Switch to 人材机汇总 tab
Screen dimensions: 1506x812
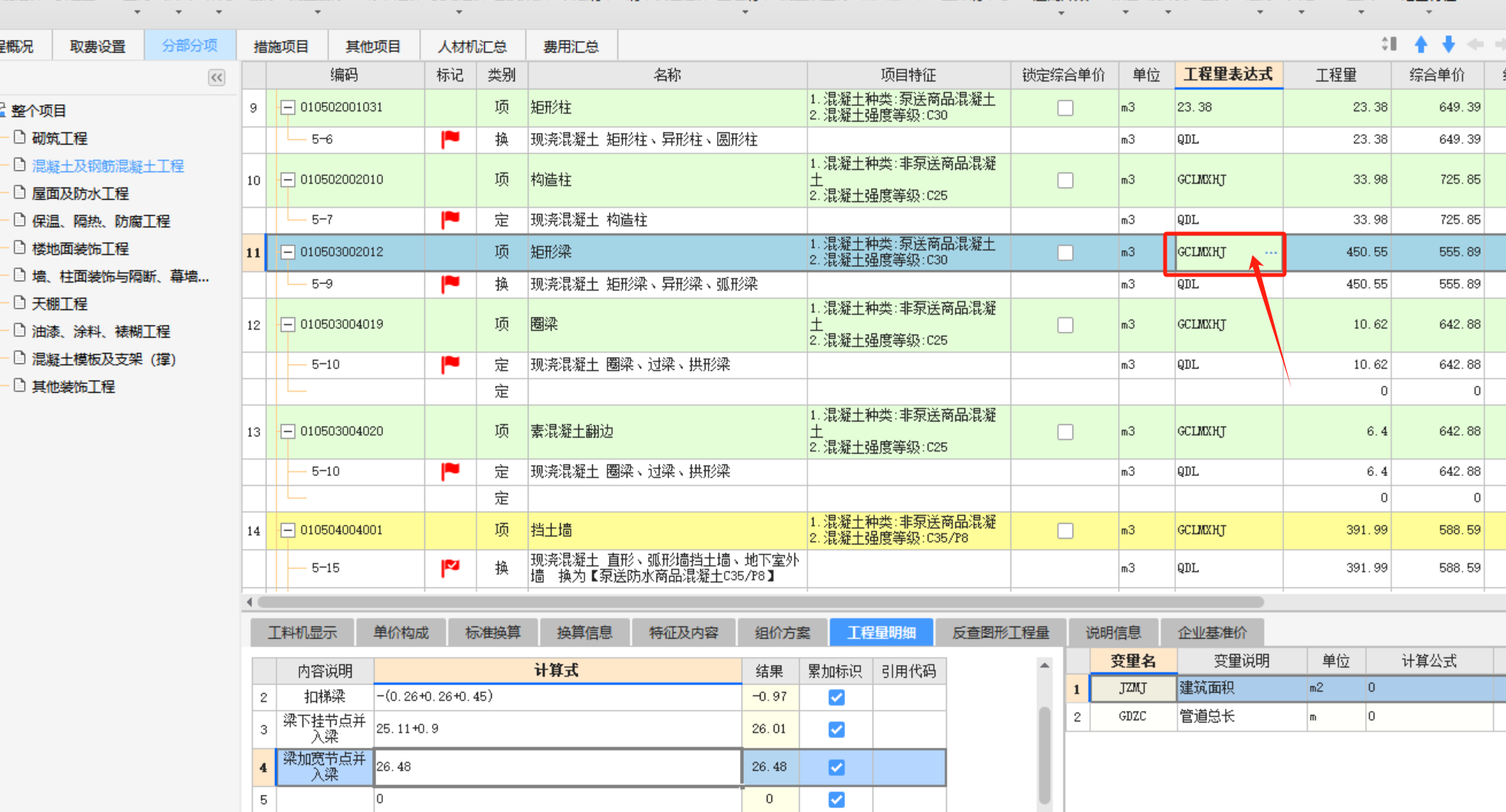coord(473,47)
